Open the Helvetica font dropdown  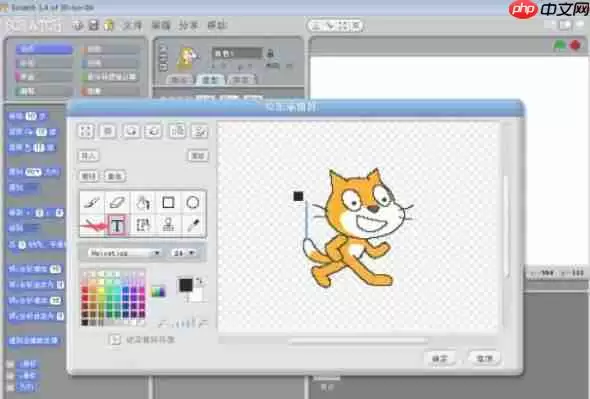click(125, 253)
